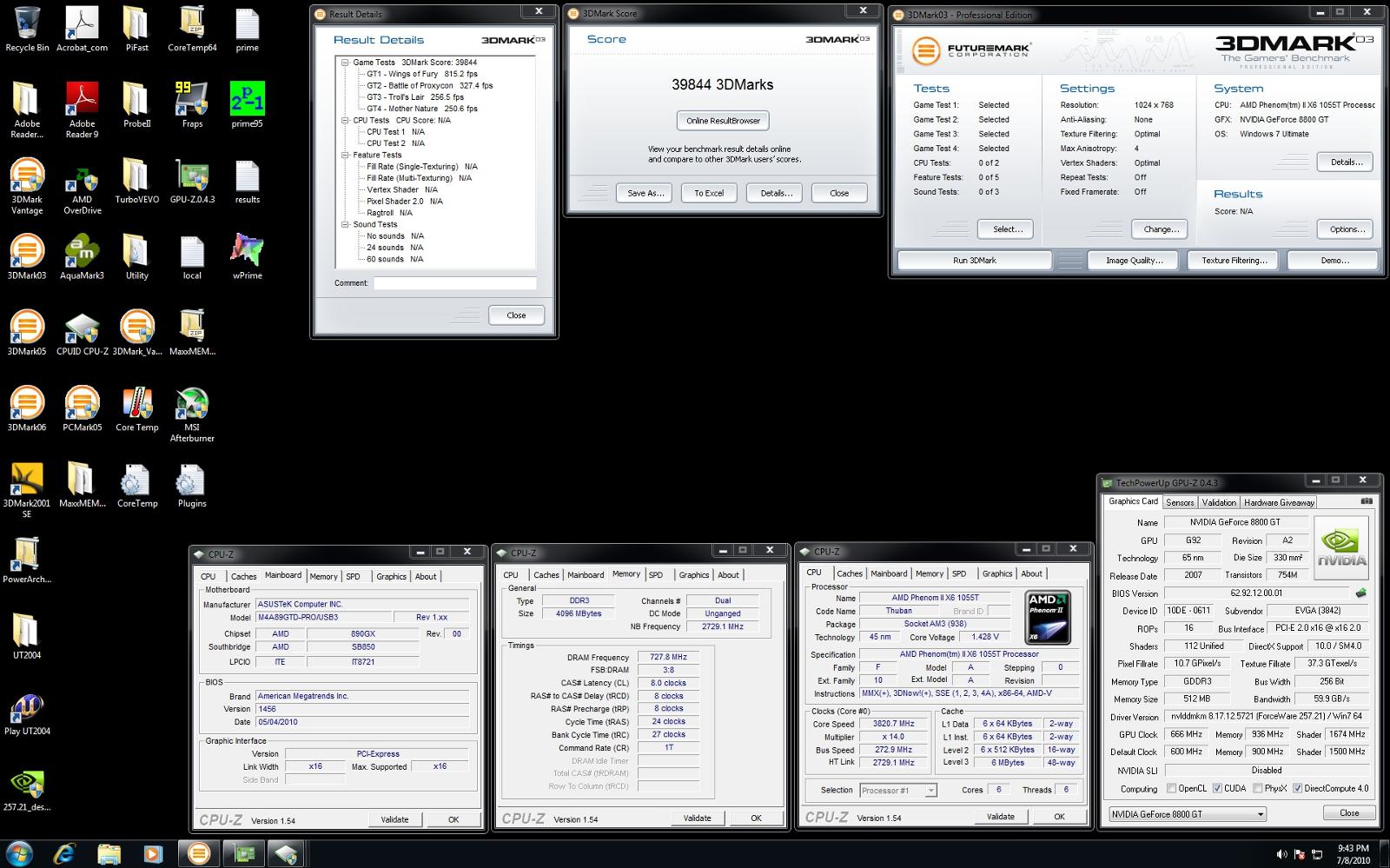Click the Details button under System

pos(1347,162)
